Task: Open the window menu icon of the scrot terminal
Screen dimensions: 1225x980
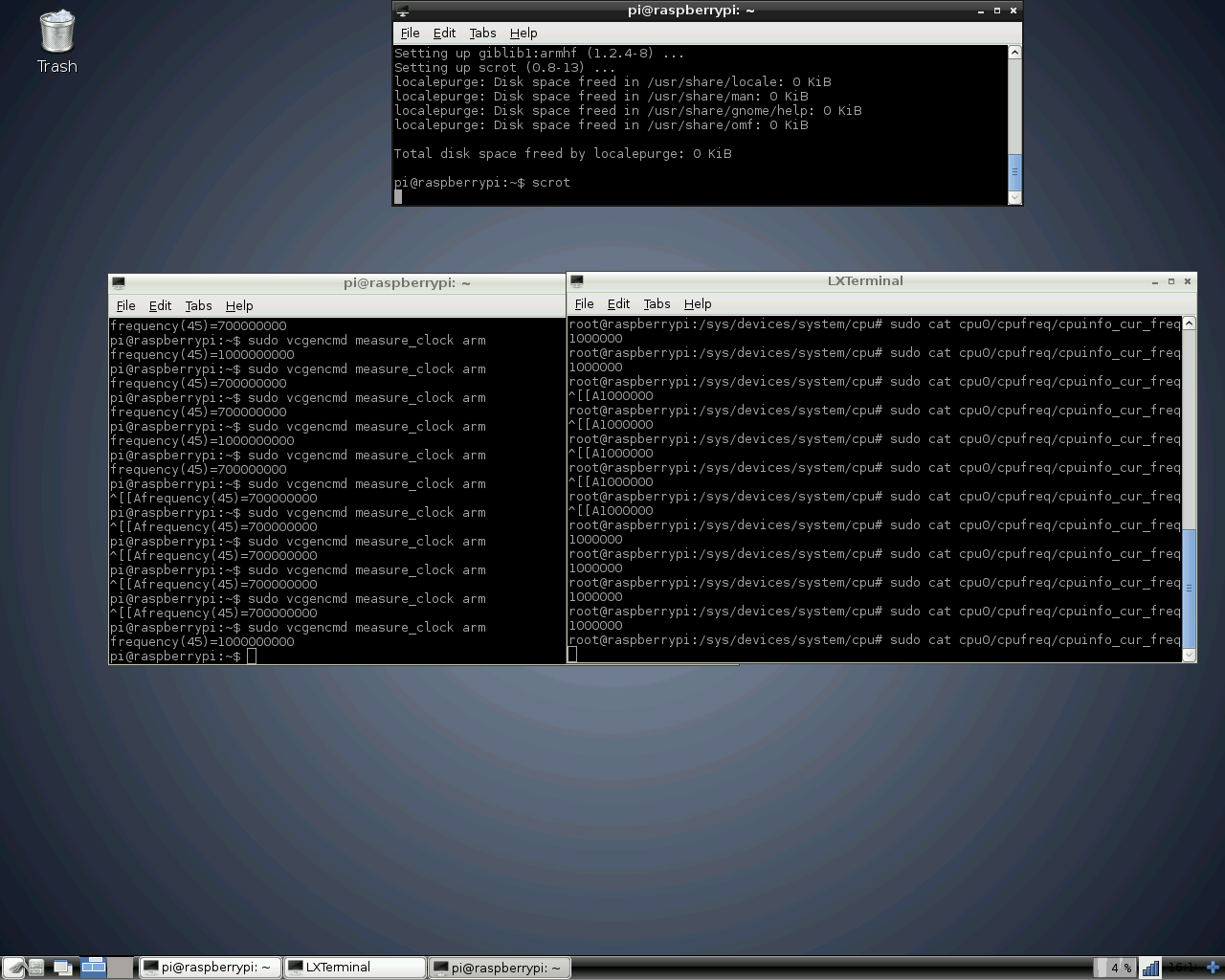Action: (x=403, y=10)
